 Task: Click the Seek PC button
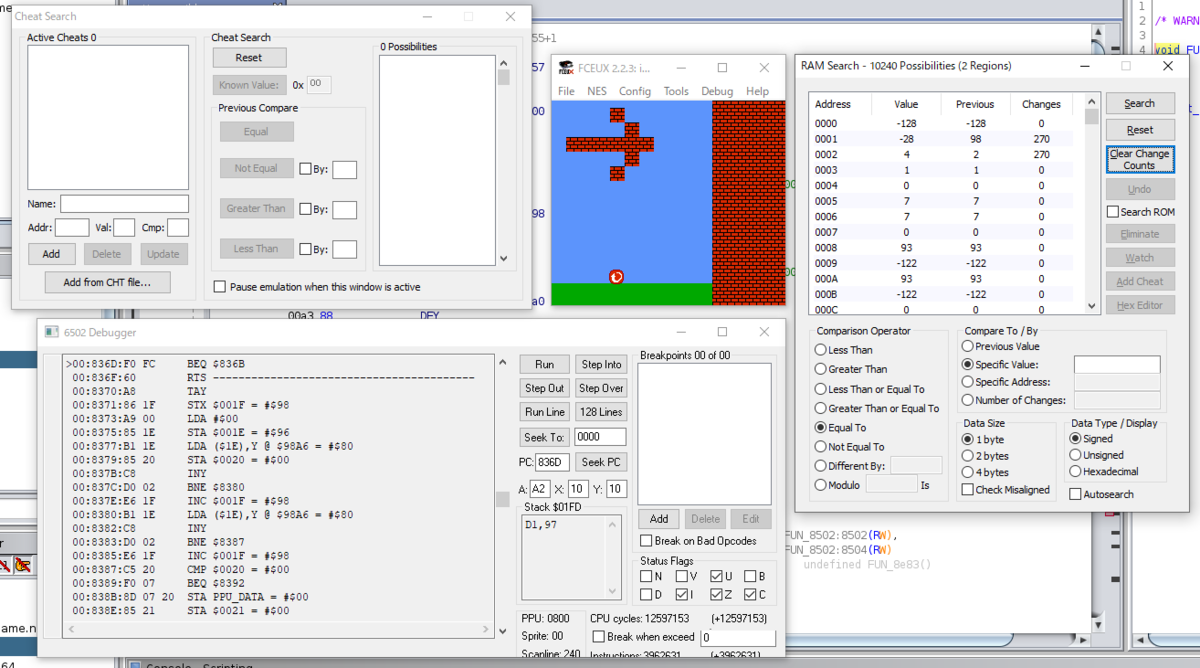pyautogui.click(x=601, y=462)
